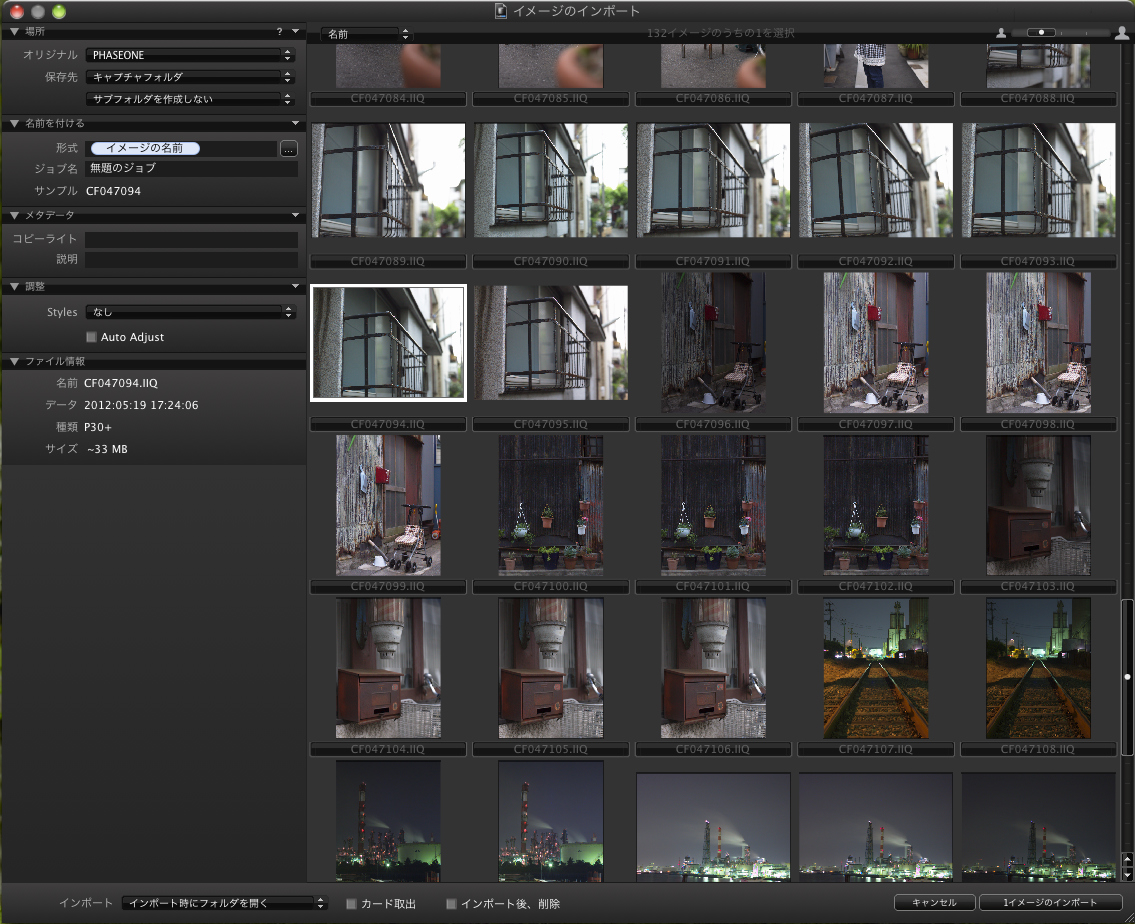The width and height of the screenshot is (1135, 924).
Task: Select thumbnail CF047101.IIQ
Action: [x=713, y=506]
